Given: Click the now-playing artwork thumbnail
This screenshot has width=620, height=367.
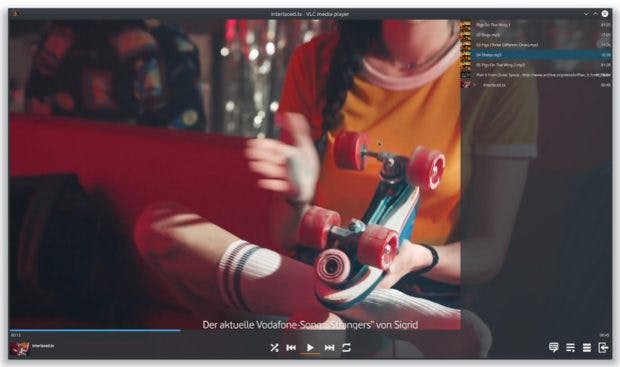Looking at the screenshot, I should pos(19,349).
